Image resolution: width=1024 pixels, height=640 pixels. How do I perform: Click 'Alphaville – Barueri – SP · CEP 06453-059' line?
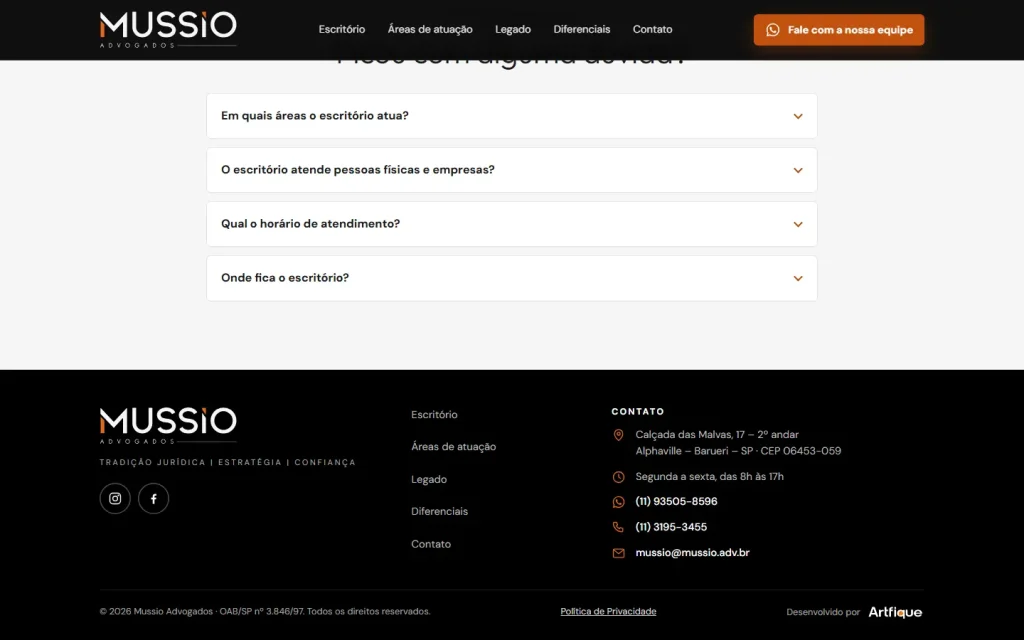[x=738, y=451]
